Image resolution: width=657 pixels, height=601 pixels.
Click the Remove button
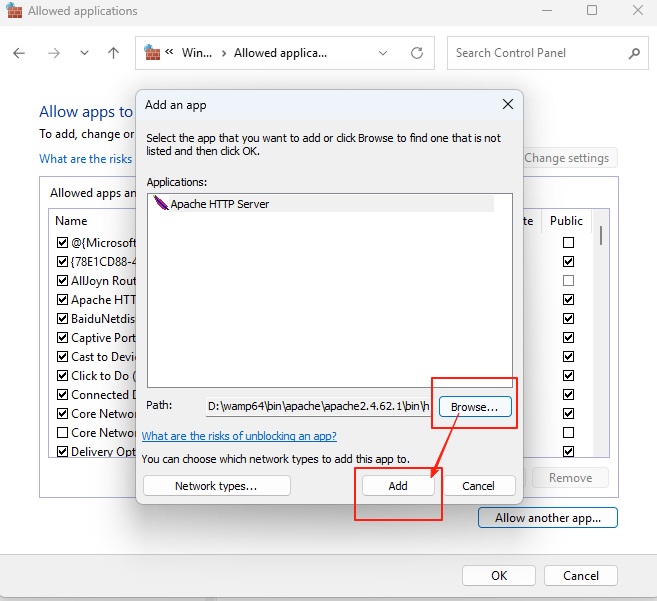click(570, 478)
